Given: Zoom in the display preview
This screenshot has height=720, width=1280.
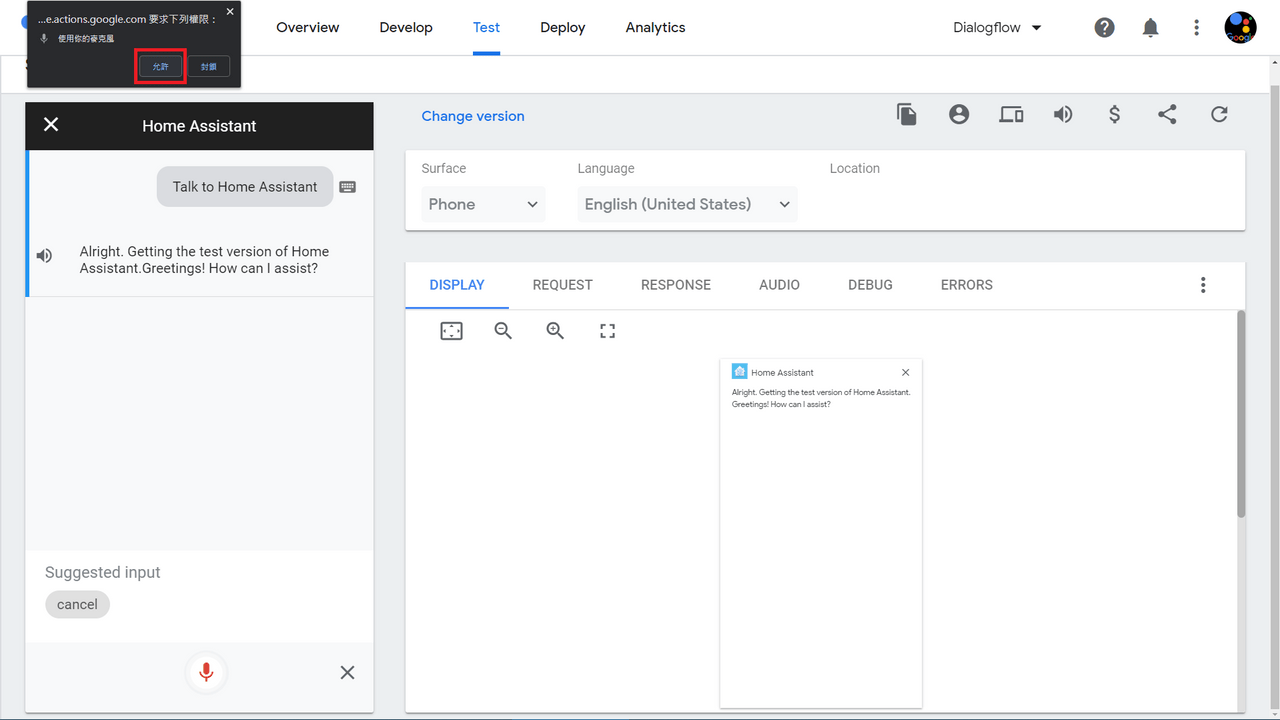Looking at the screenshot, I should (x=555, y=331).
